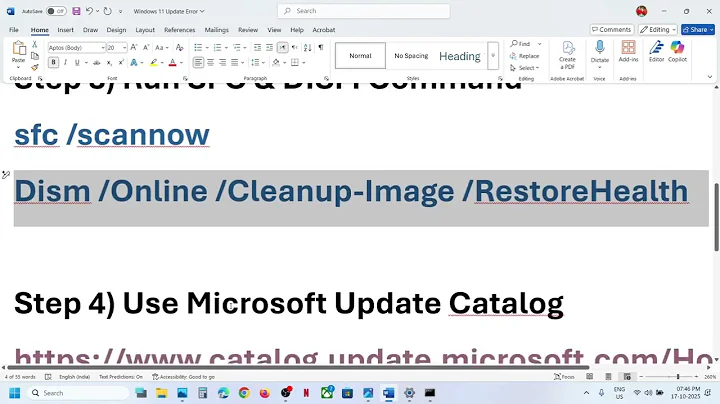The image size is (720, 404).
Task: Switch to Web Layout view
Action: (x=627, y=376)
